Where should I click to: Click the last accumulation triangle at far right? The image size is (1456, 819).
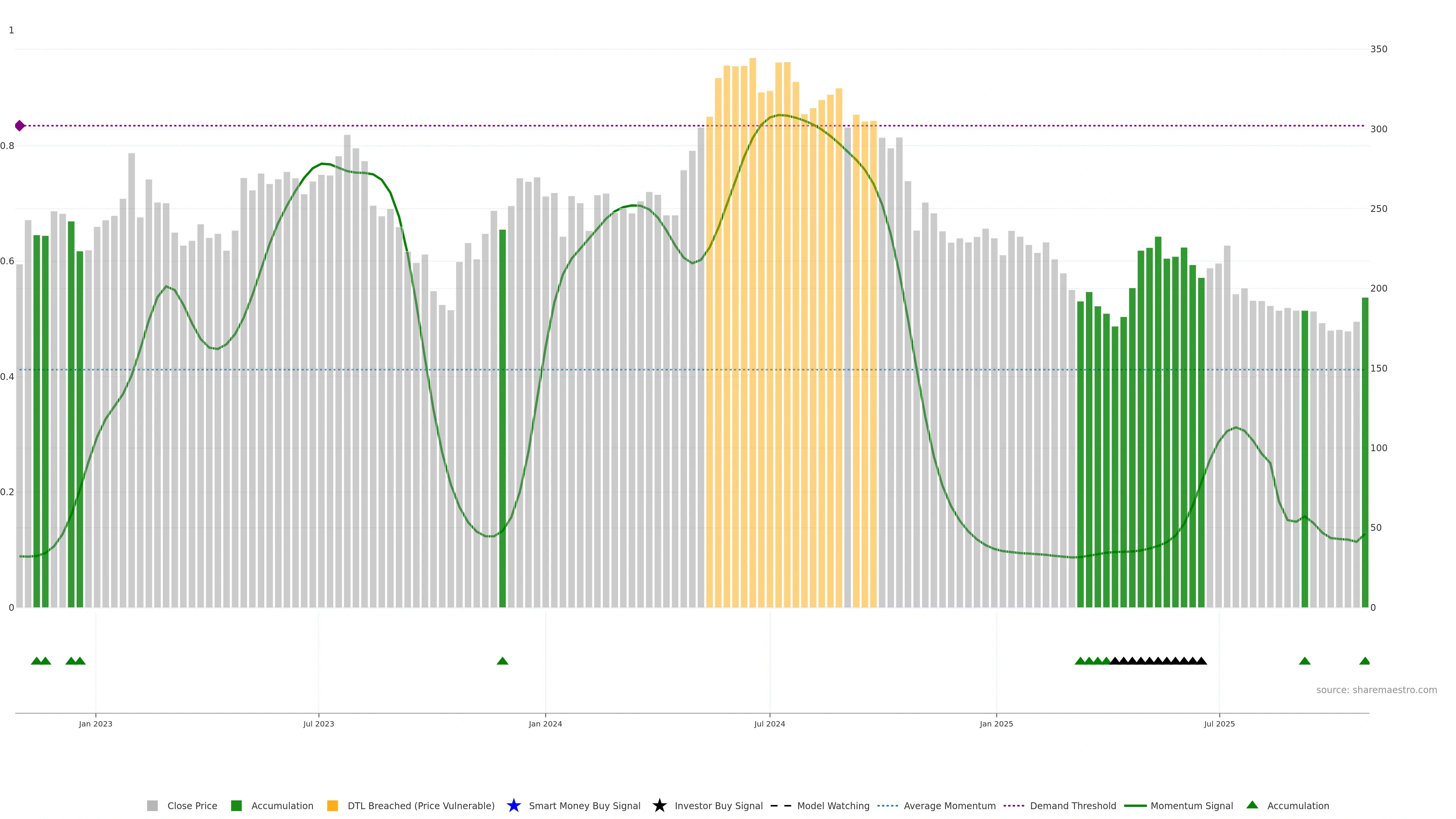[1365, 661]
